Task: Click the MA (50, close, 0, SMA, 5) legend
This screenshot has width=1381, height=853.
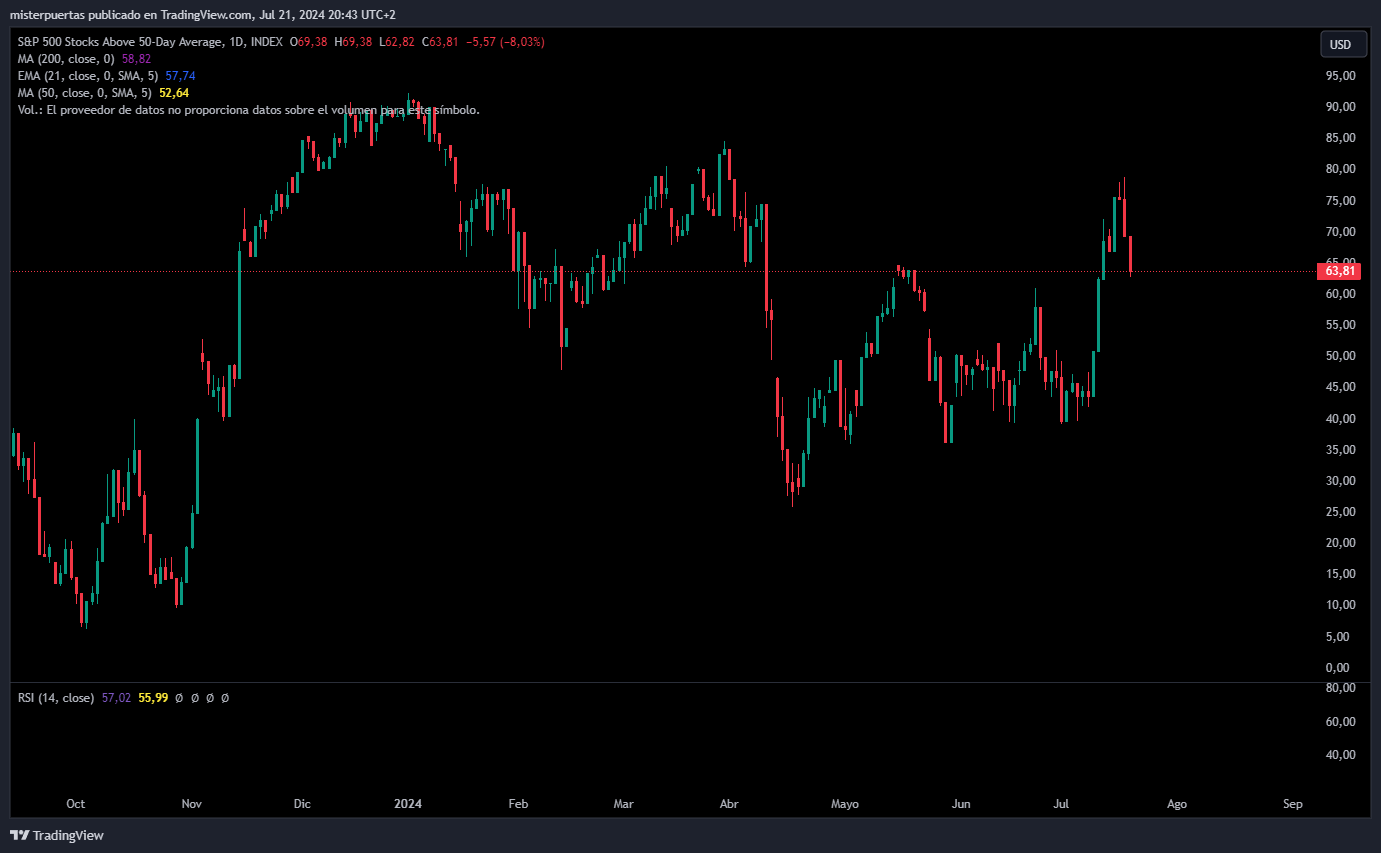Action: point(84,93)
